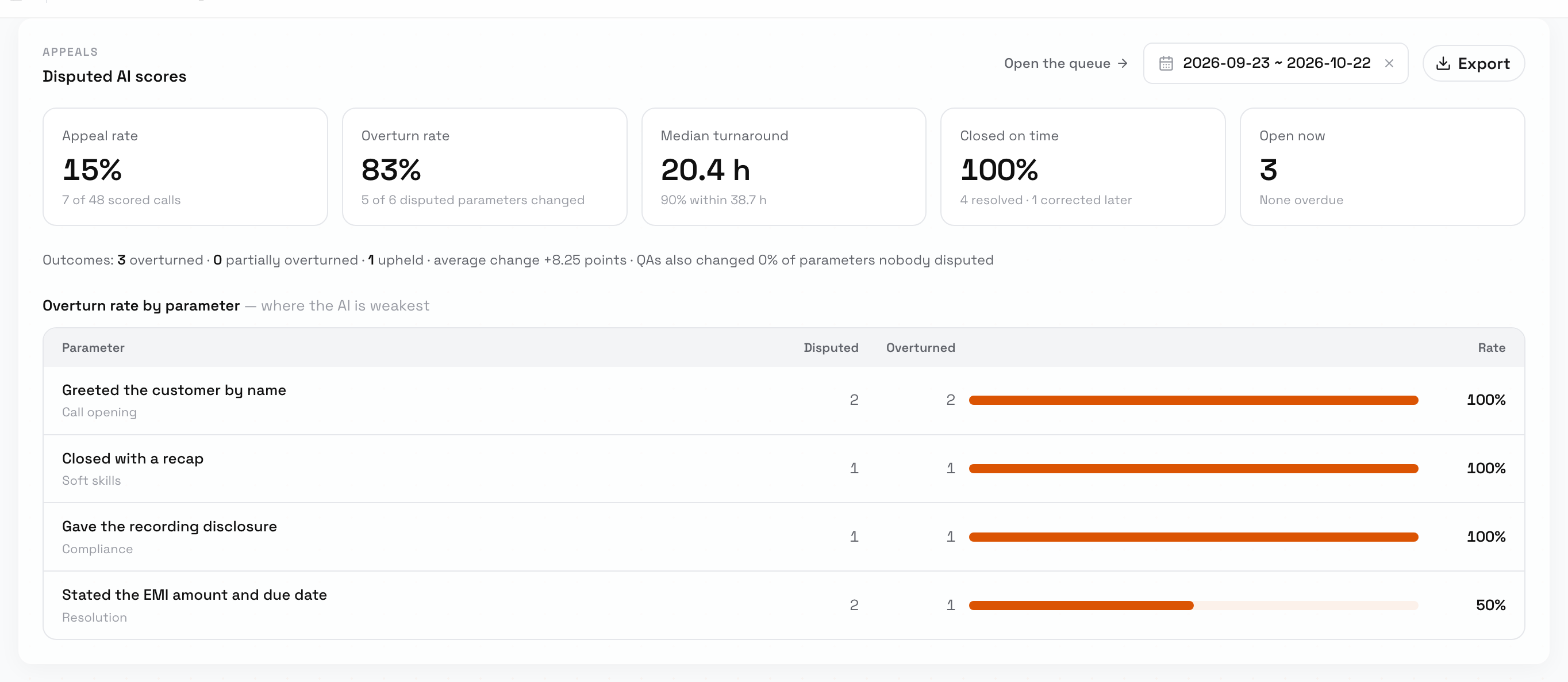Click progress bar for recording disclosure row
The image size is (1568, 682).
(x=1193, y=537)
